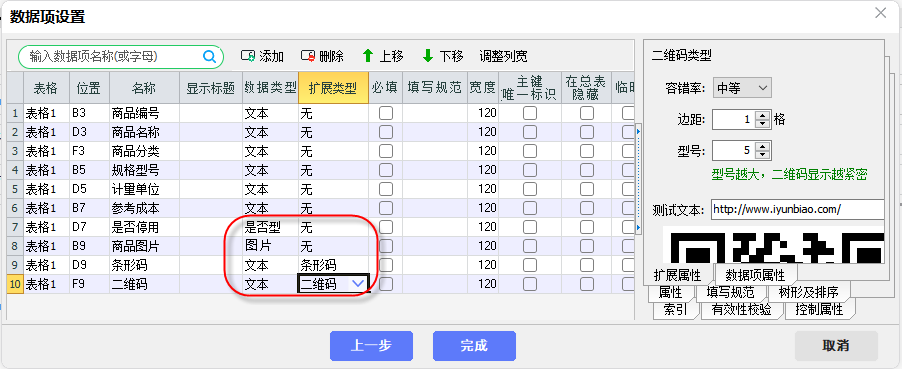The image size is (902, 369).
Task: Open the 二维码 extension type dropdown arrow
Action: point(358,283)
